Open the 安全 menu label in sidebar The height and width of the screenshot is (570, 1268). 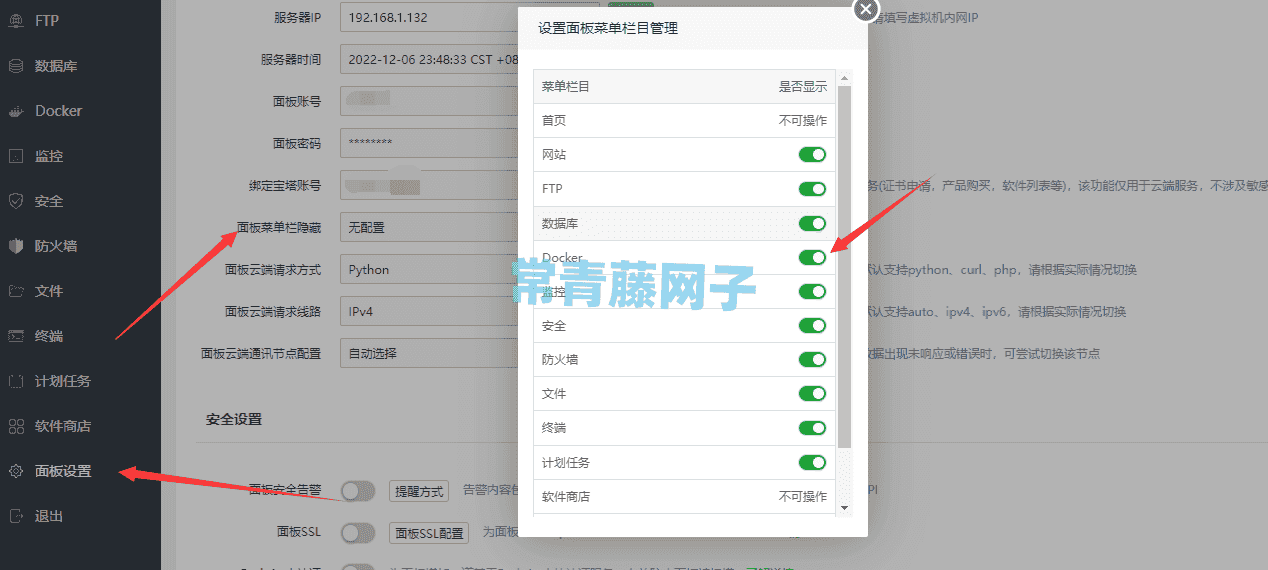tap(49, 201)
